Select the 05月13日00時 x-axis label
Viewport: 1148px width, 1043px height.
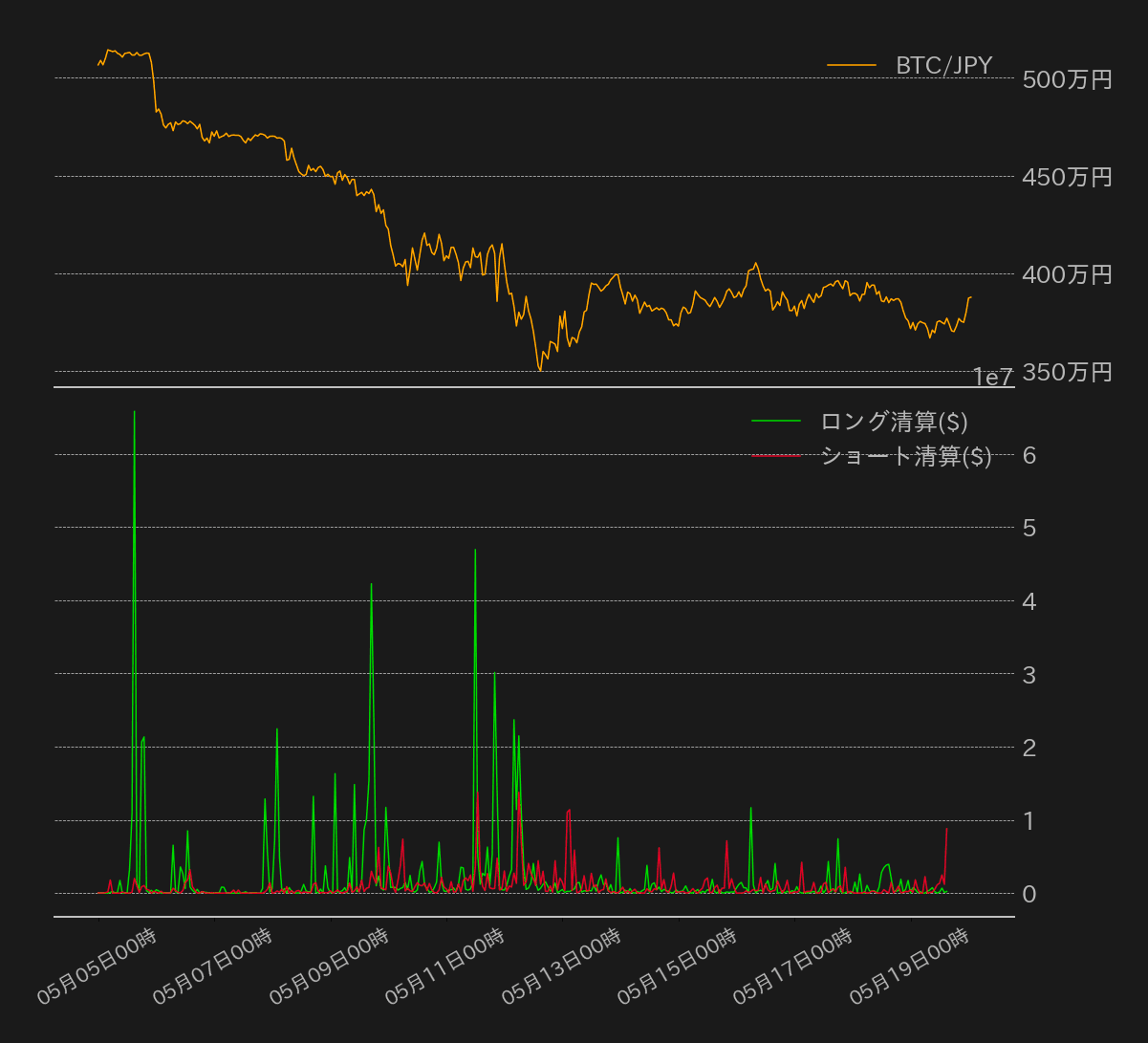point(561,967)
